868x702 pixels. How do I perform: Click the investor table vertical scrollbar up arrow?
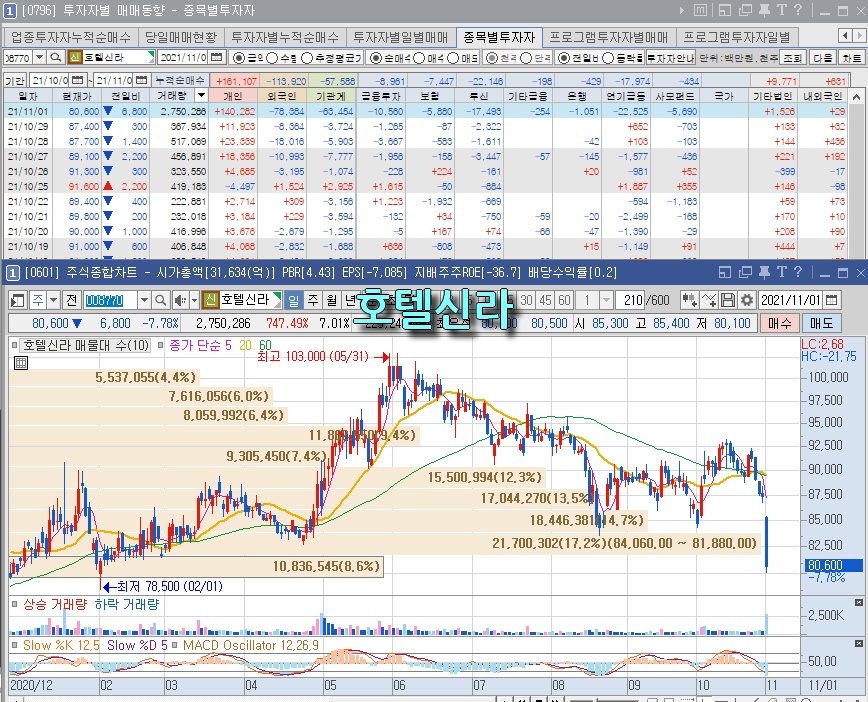[x=856, y=96]
